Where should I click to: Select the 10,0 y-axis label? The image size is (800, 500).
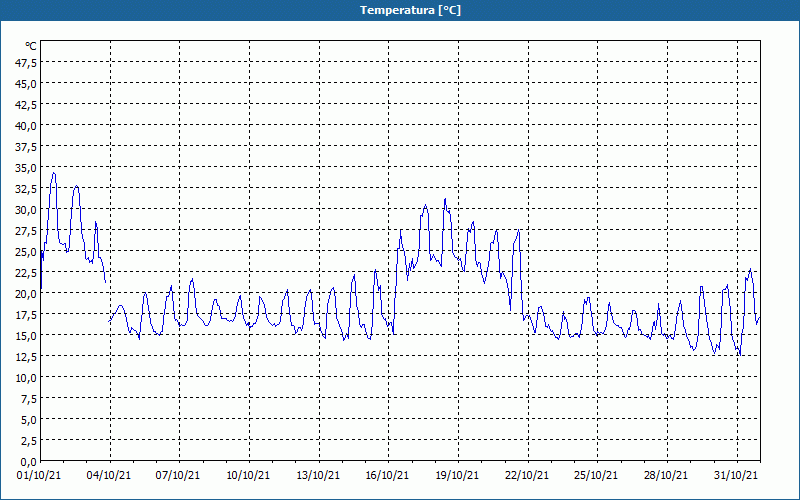[x=27, y=378]
